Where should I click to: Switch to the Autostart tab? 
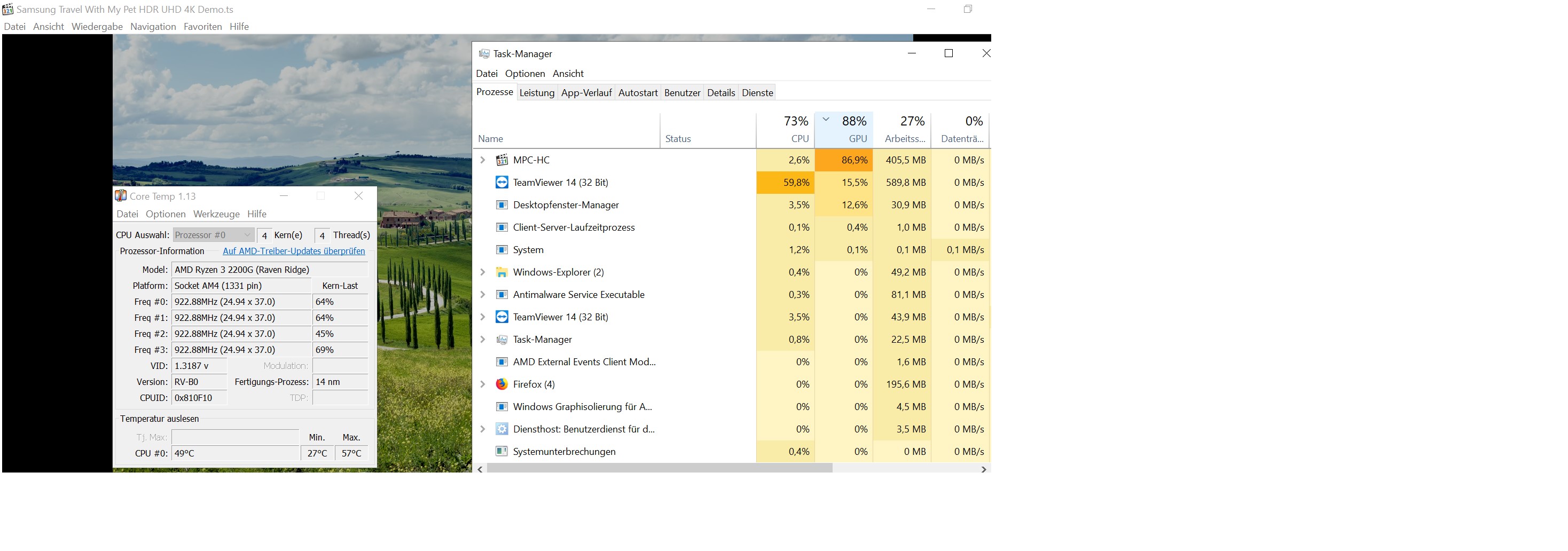point(638,92)
